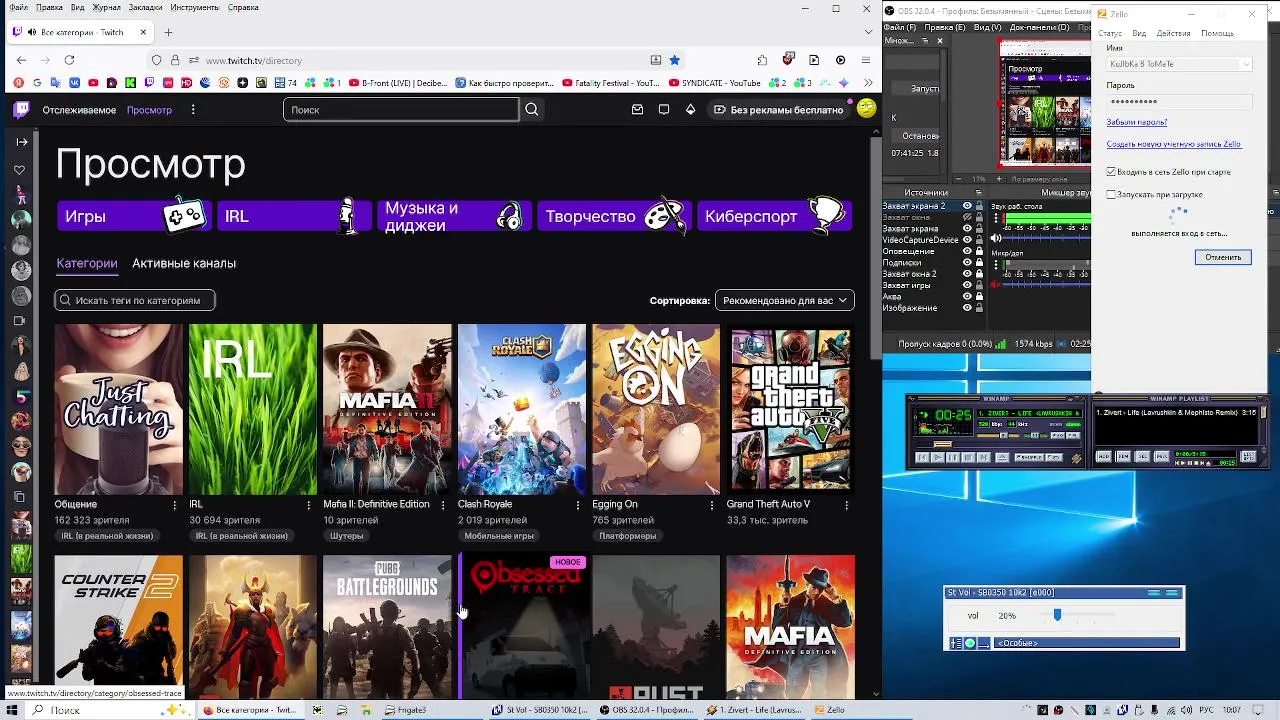Click Winamp eject open file button
Screen dimensions: 1280x720
[x=1002, y=457]
